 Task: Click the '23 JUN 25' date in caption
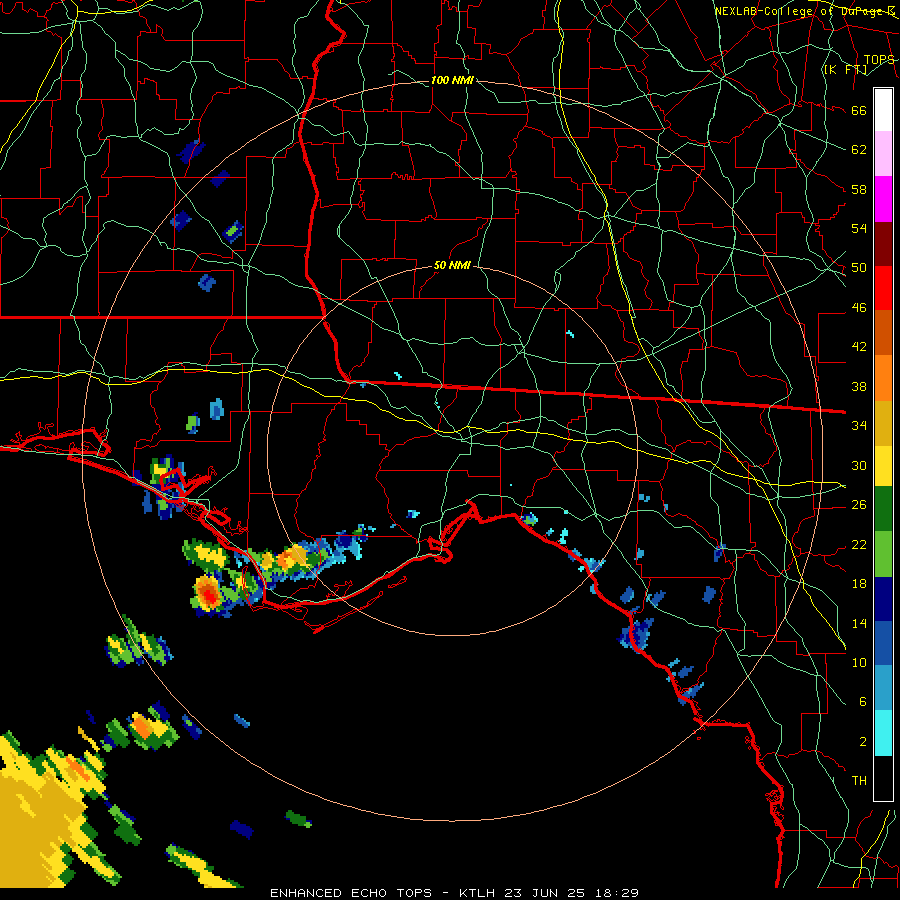point(545,893)
